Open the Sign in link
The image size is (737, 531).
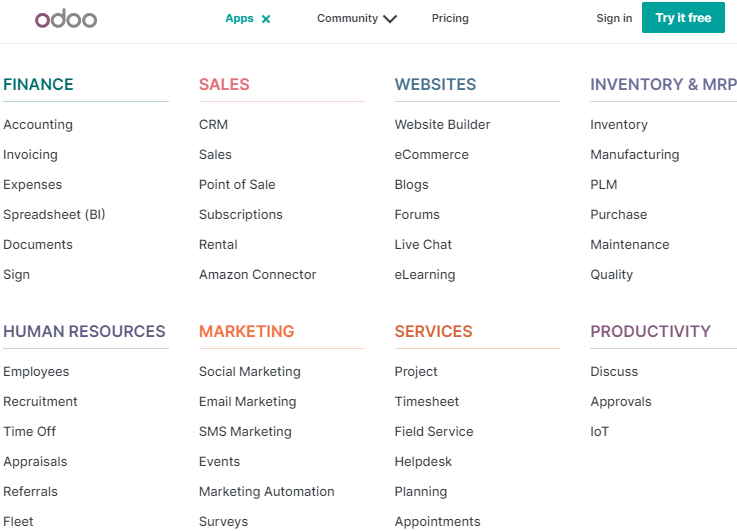pos(614,18)
